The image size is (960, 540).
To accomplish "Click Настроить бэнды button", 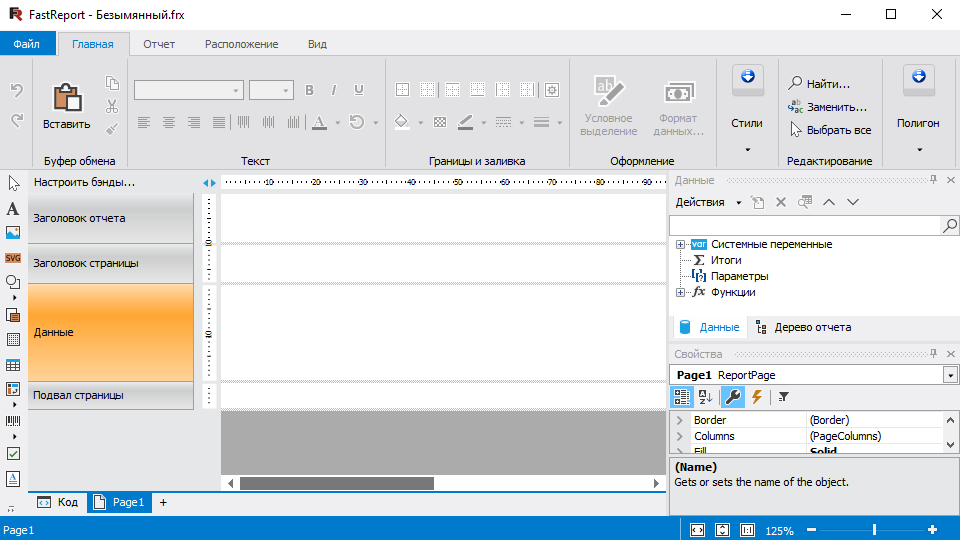I will pos(84,182).
